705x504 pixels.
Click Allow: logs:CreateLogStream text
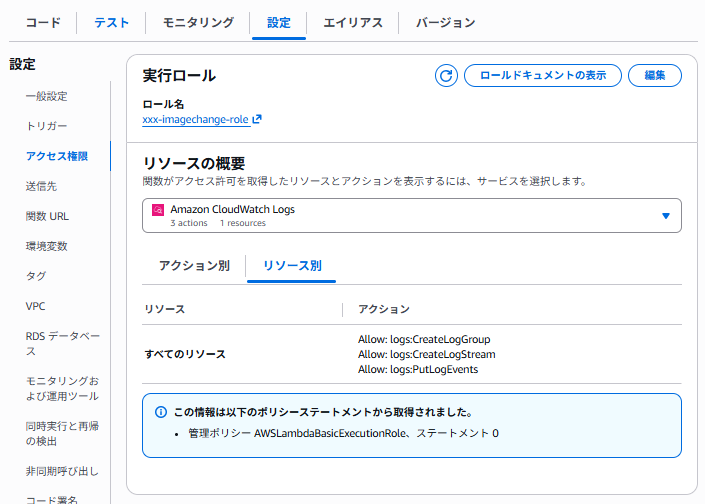pos(427,354)
